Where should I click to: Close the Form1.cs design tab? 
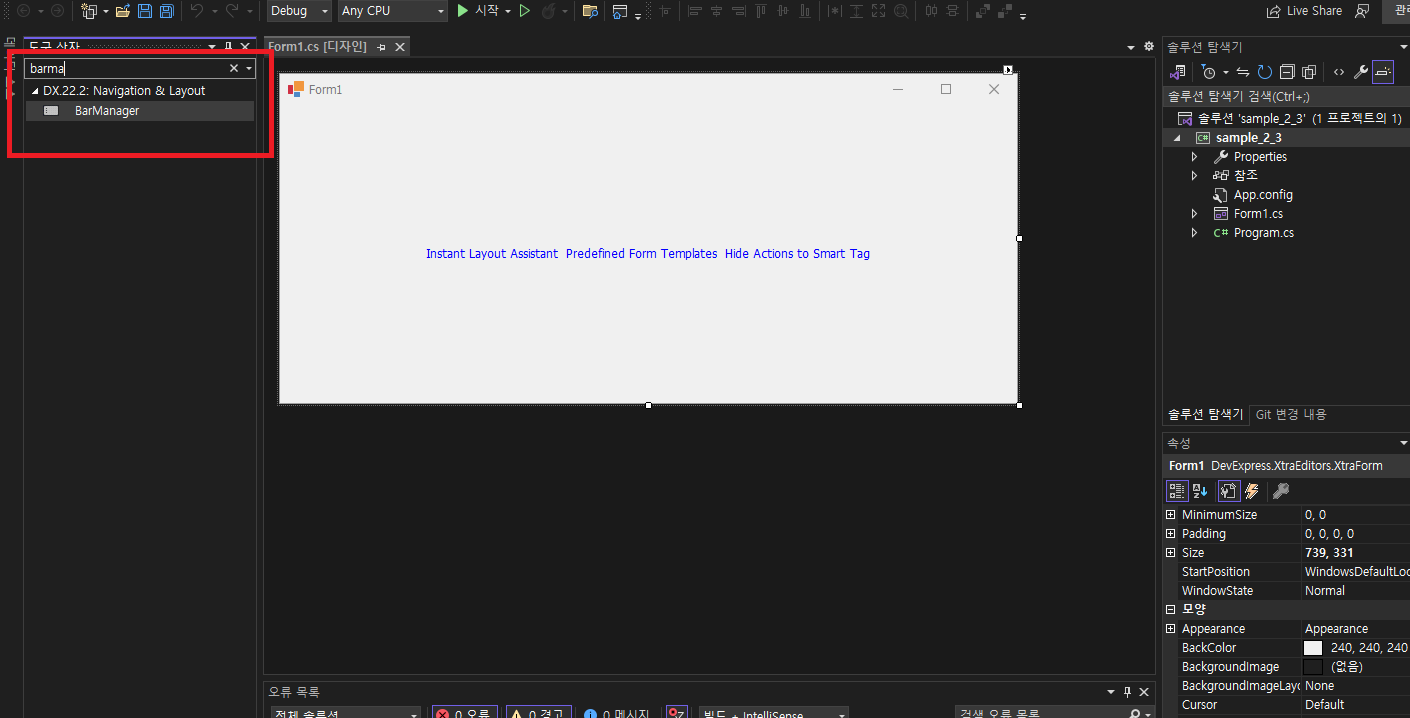point(400,48)
